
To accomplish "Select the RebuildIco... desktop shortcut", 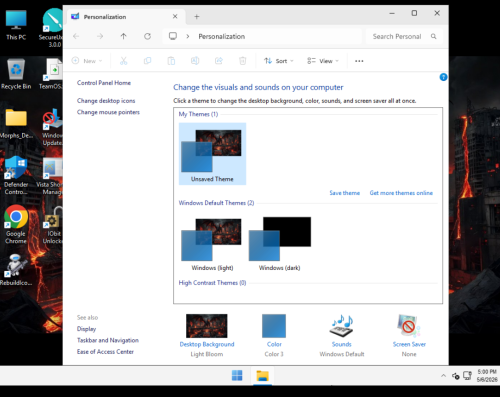I will (16, 270).
